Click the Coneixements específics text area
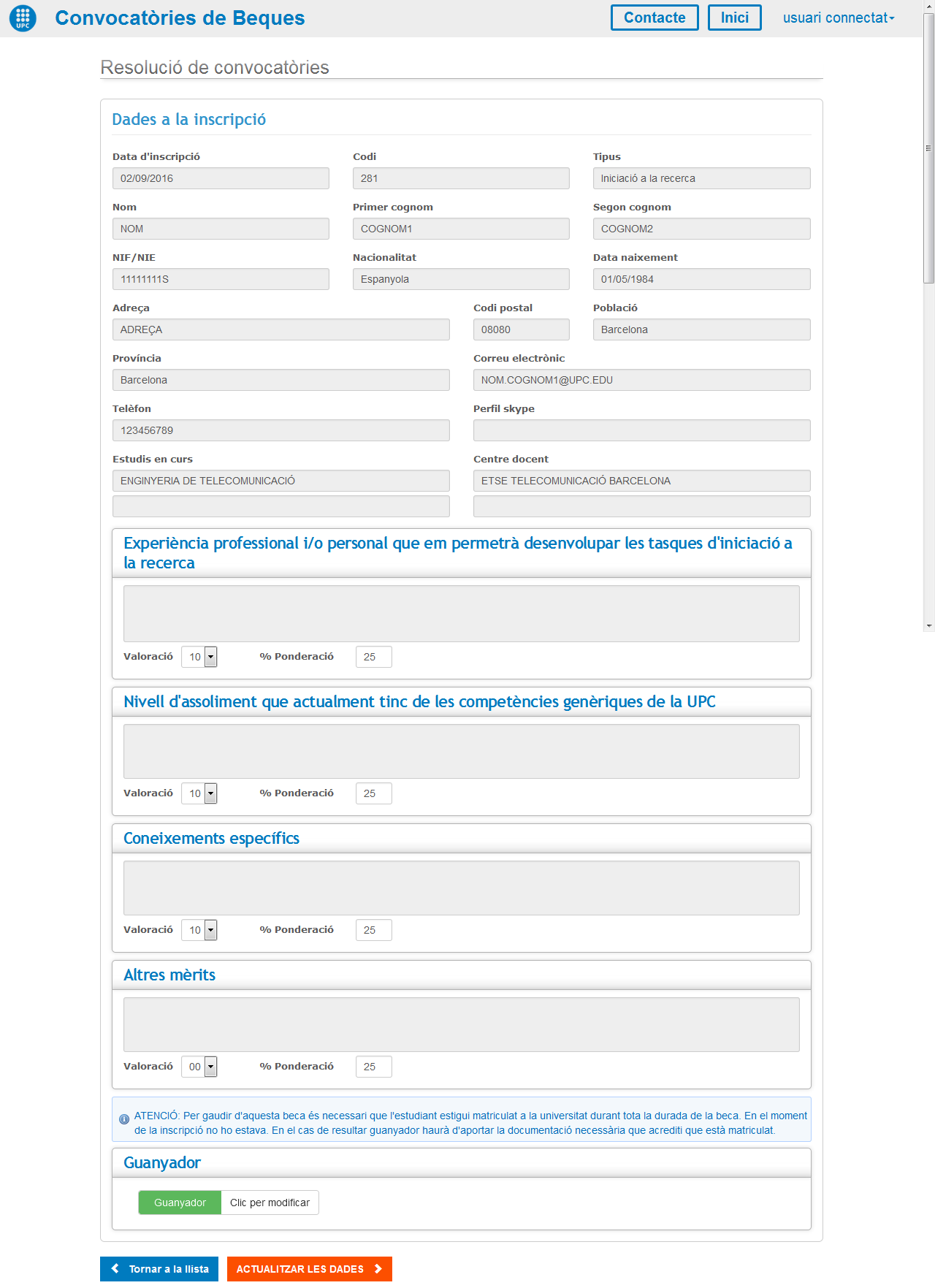 (x=461, y=888)
